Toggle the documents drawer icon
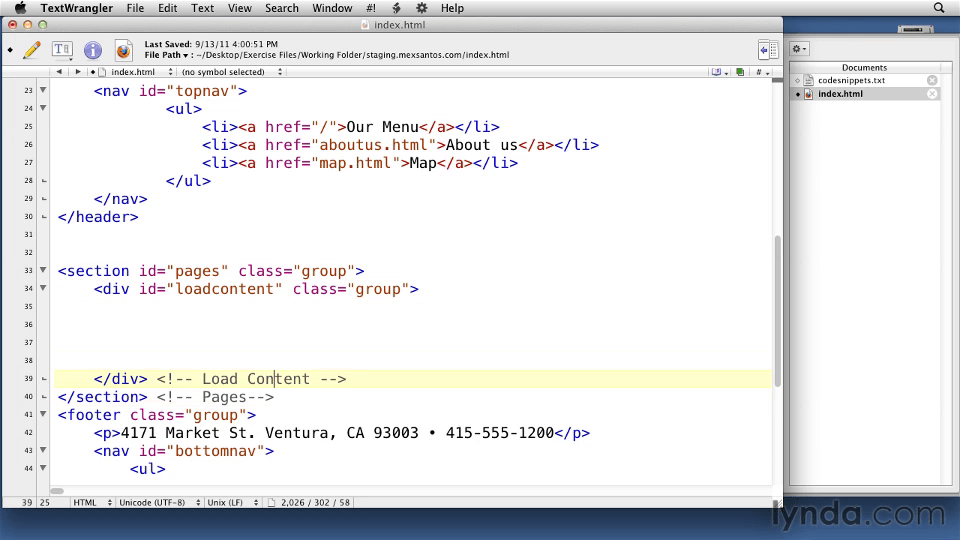The width and height of the screenshot is (960, 540). pyautogui.click(x=768, y=50)
